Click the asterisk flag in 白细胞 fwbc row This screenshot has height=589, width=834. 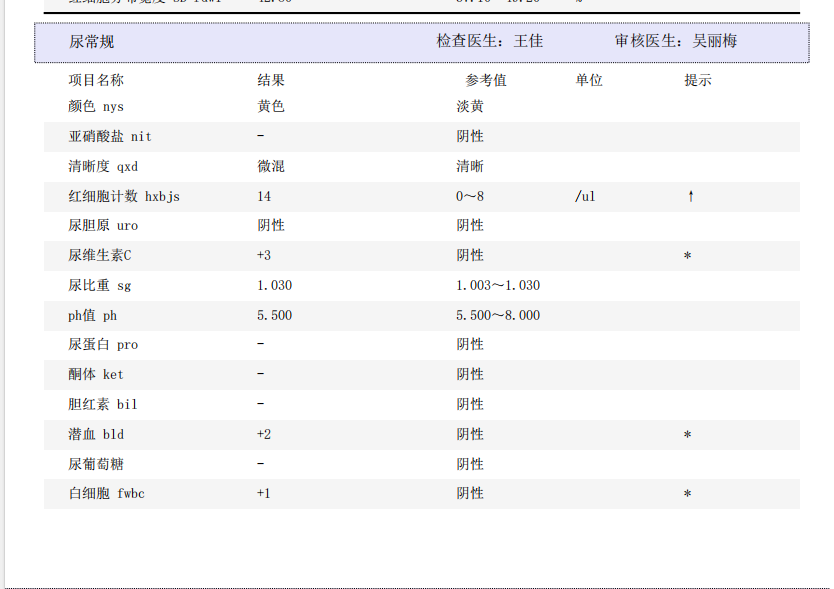[687, 495]
